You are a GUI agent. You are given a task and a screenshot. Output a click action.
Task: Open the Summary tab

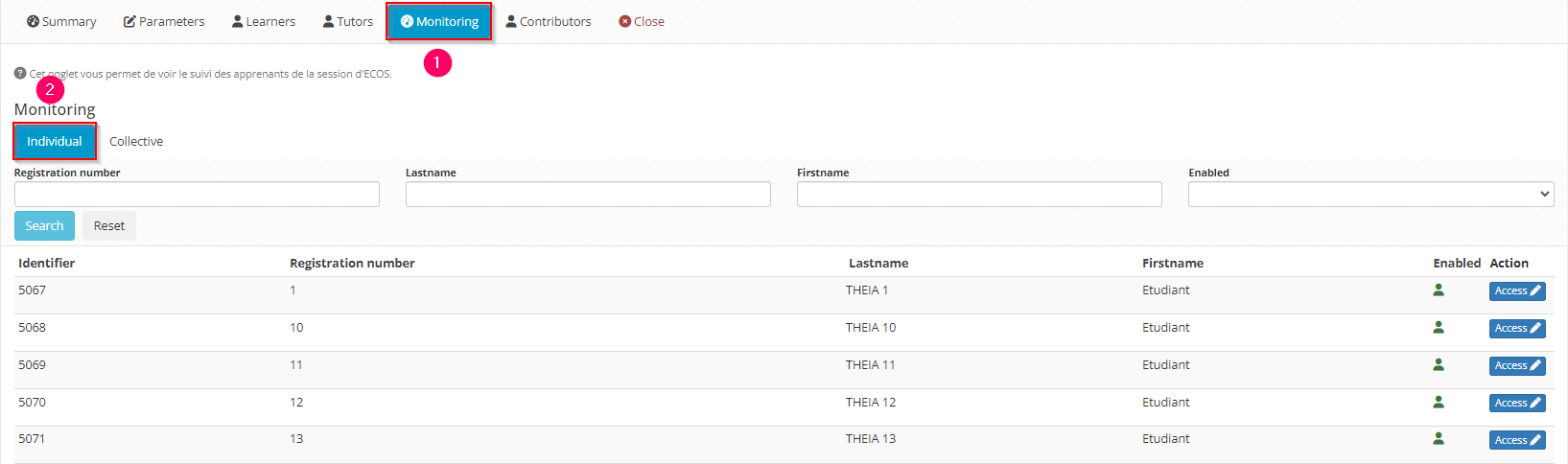(x=61, y=21)
